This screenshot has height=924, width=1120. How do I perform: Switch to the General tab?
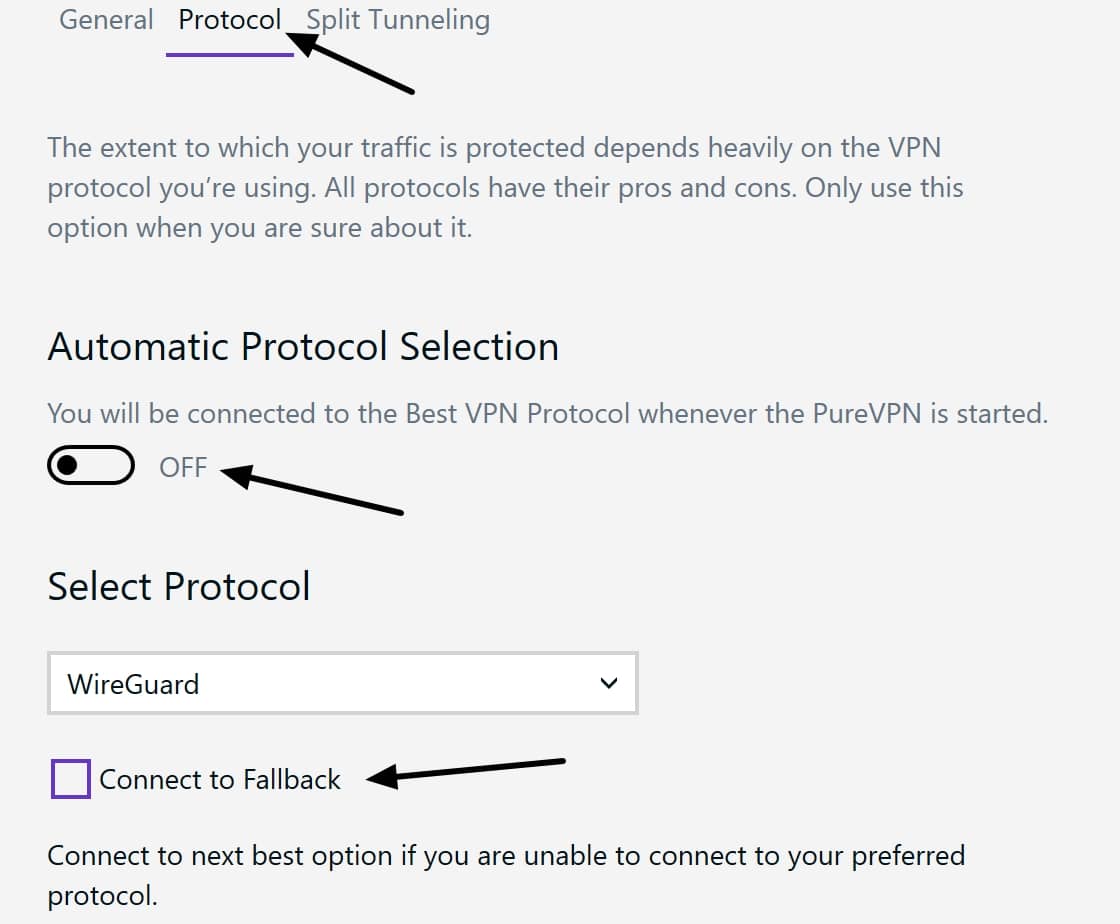tap(106, 19)
